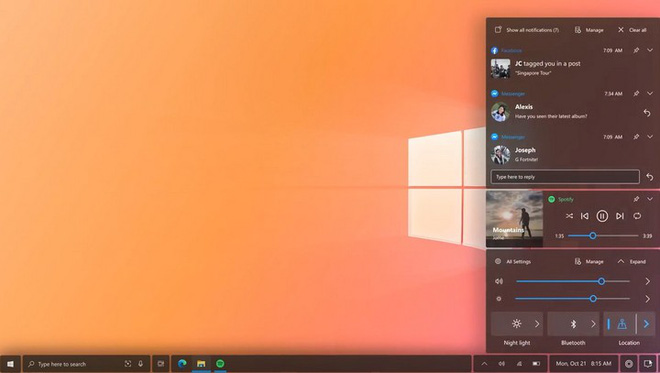The width and height of the screenshot is (660, 373).
Task: Pin Joseph's Messenger notification
Action: [636, 137]
